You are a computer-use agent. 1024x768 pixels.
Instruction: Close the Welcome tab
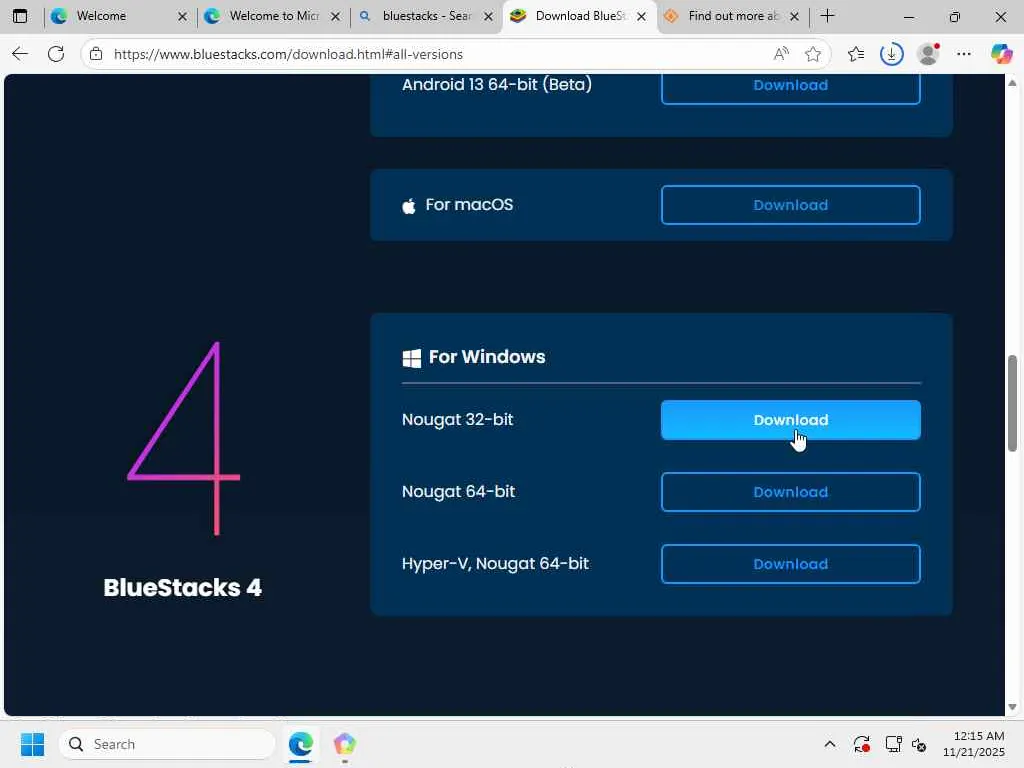tap(182, 17)
